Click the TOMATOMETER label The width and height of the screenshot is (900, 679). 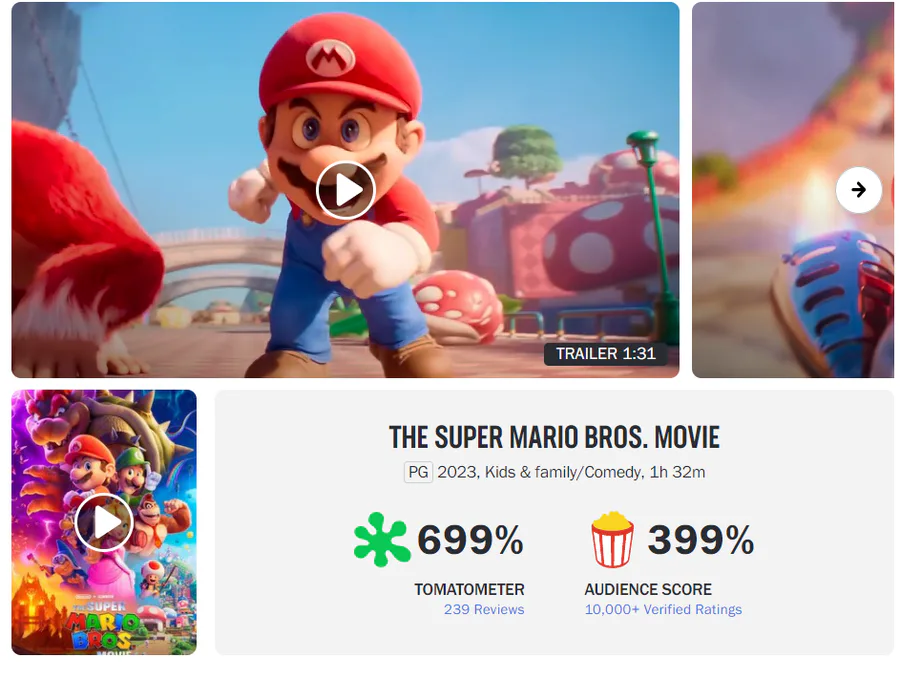tap(470, 589)
